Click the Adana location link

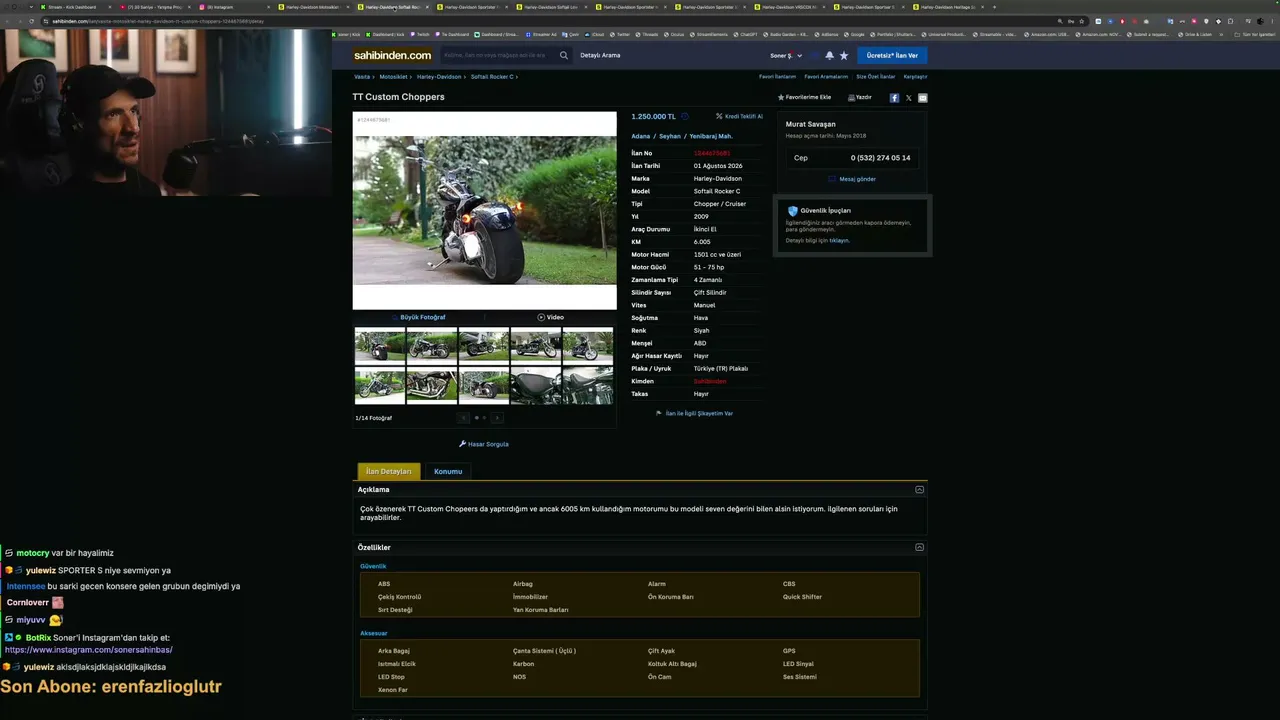point(640,136)
